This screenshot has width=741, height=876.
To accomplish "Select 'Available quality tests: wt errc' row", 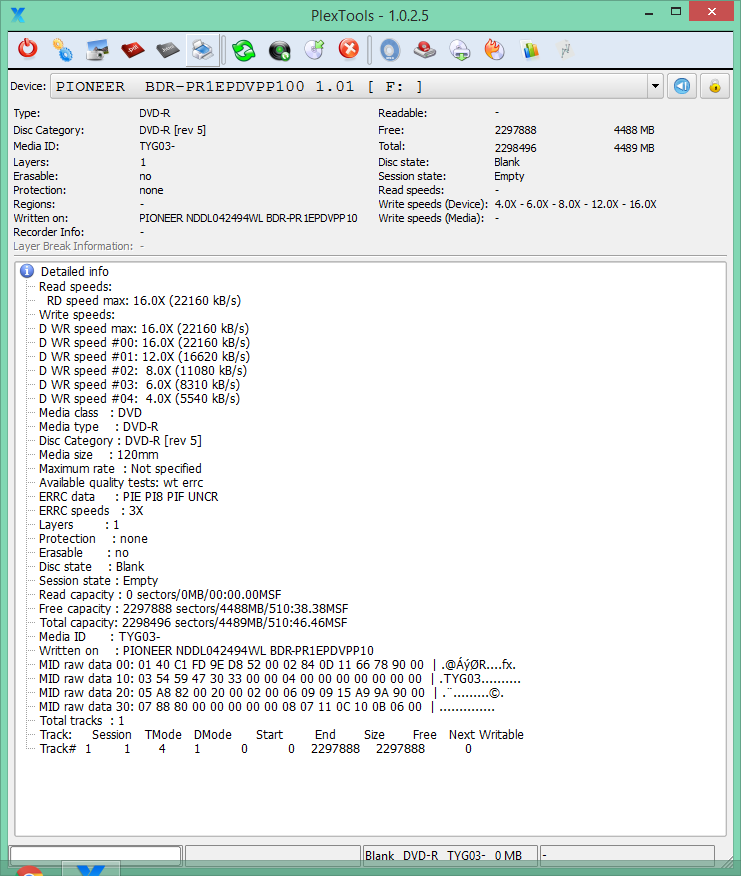I will click(x=121, y=482).
